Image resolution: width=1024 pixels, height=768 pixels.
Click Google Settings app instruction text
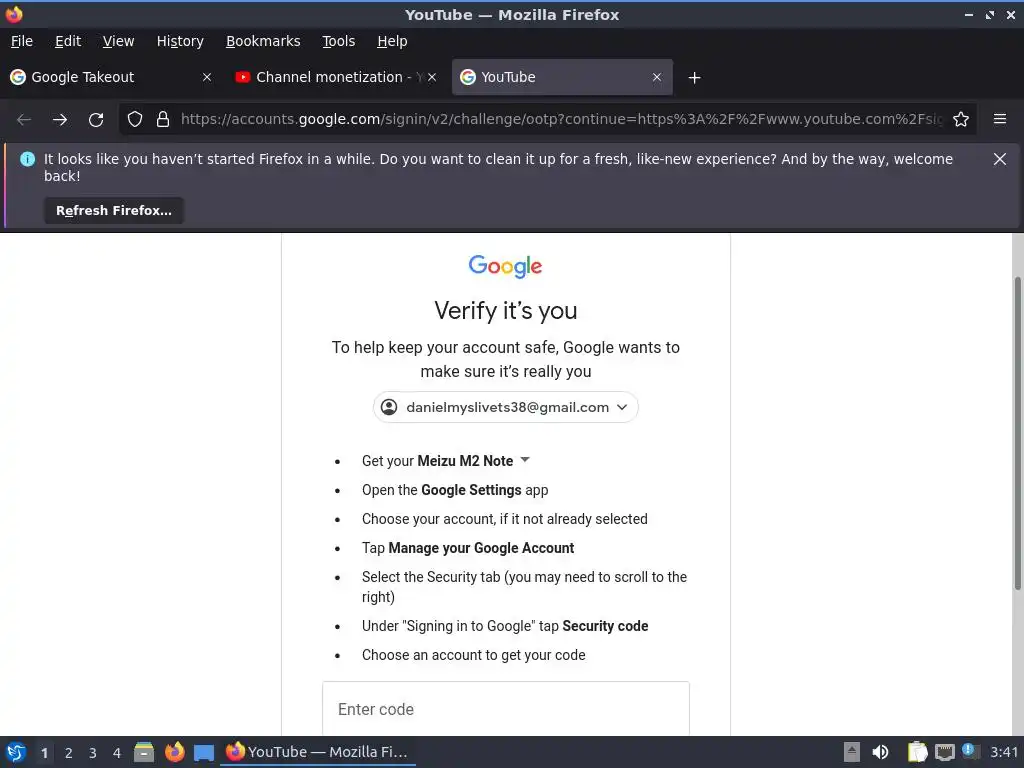(x=455, y=490)
